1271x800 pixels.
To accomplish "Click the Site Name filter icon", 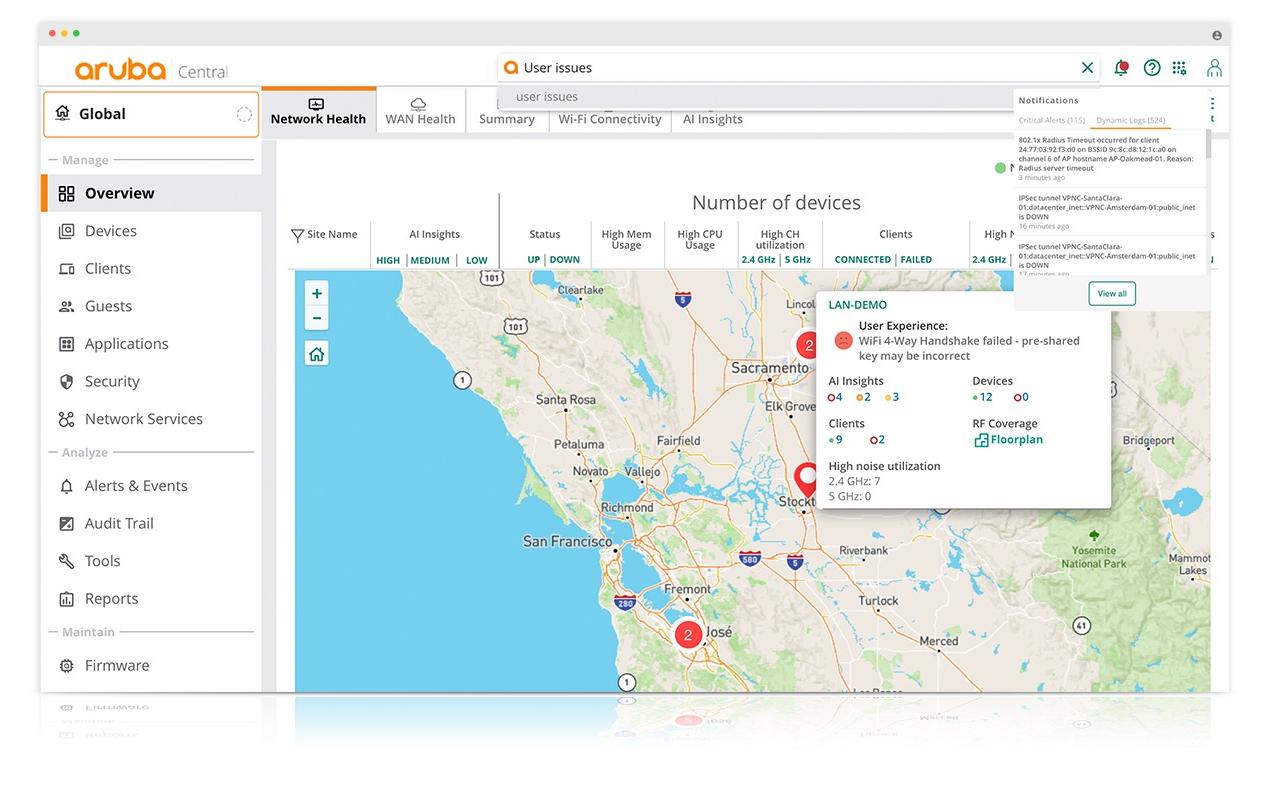I will point(297,236).
